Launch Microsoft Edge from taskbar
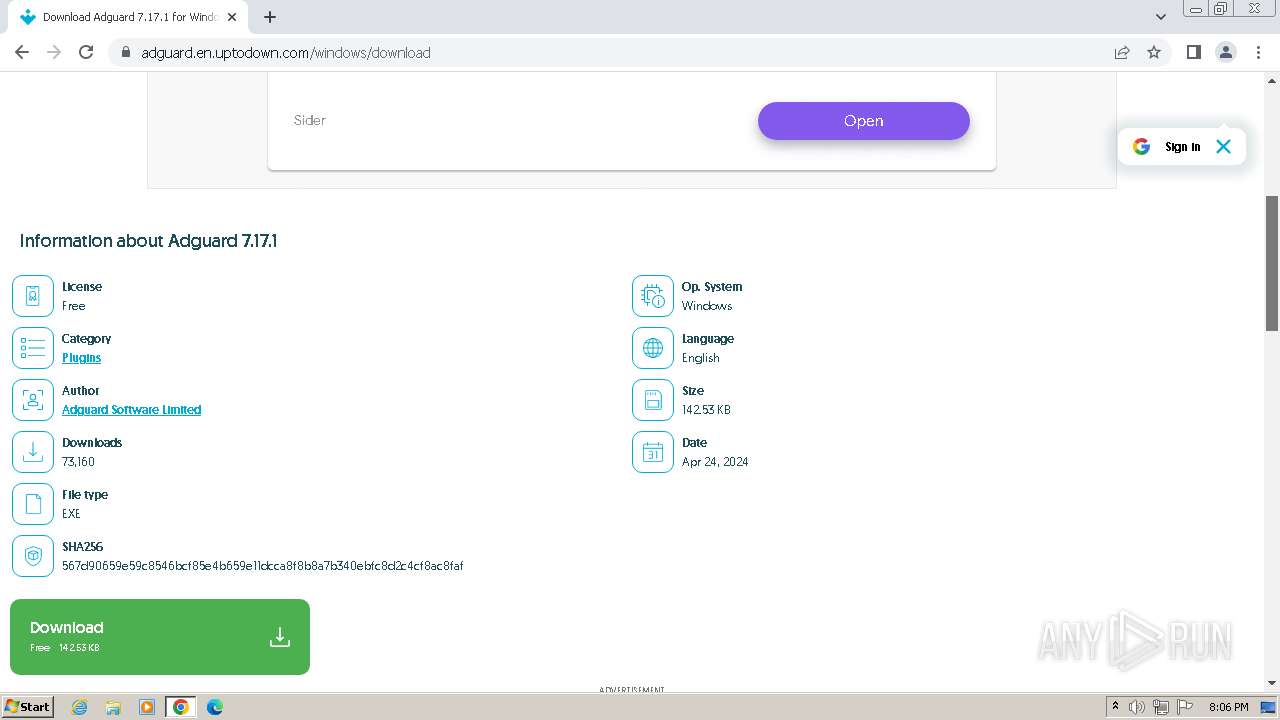This screenshot has width=1280, height=720. coord(214,707)
